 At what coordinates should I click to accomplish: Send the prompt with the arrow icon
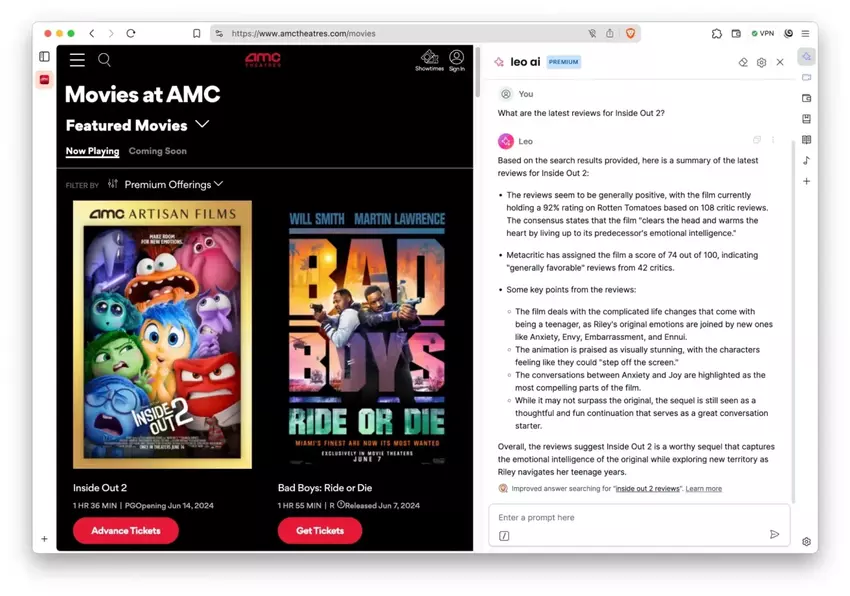click(x=775, y=534)
